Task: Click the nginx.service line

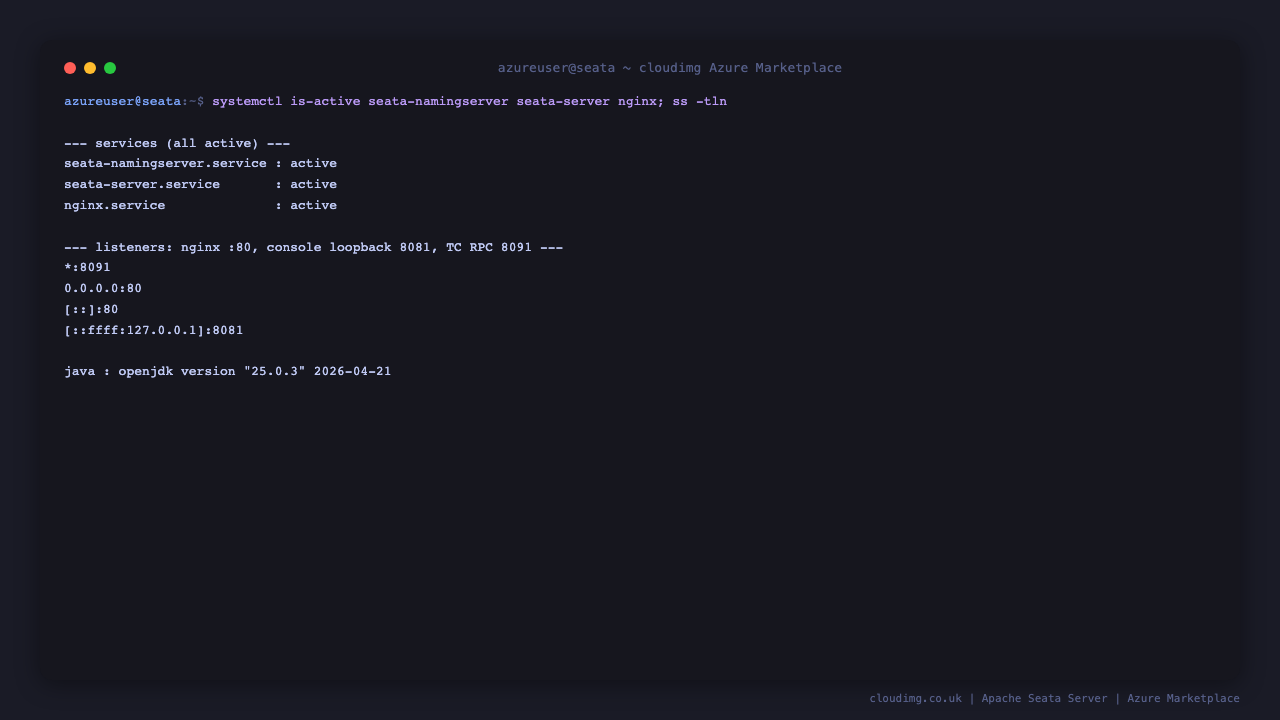Action: click(x=200, y=206)
